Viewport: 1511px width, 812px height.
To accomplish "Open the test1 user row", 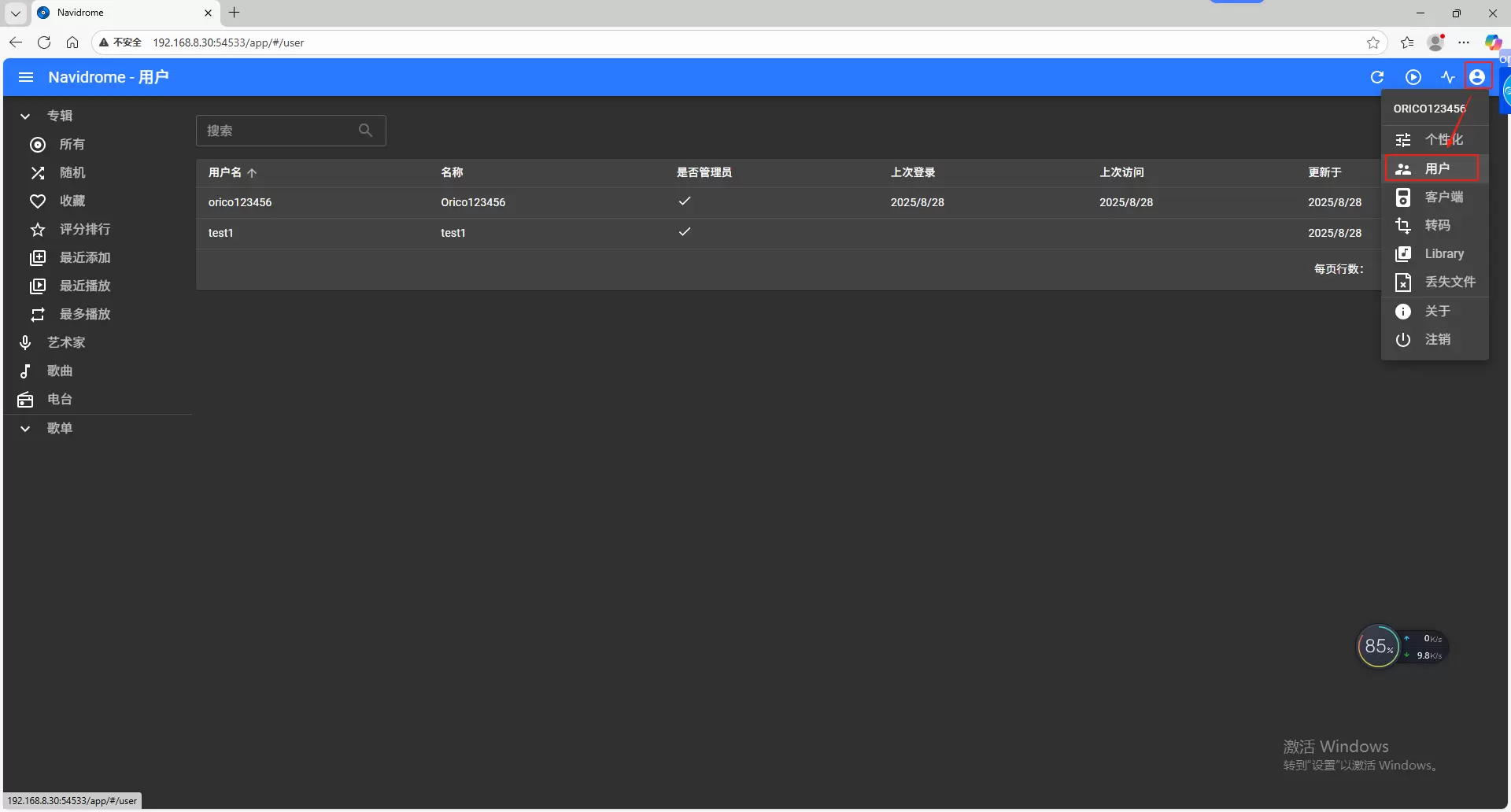I will pos(221,234).
